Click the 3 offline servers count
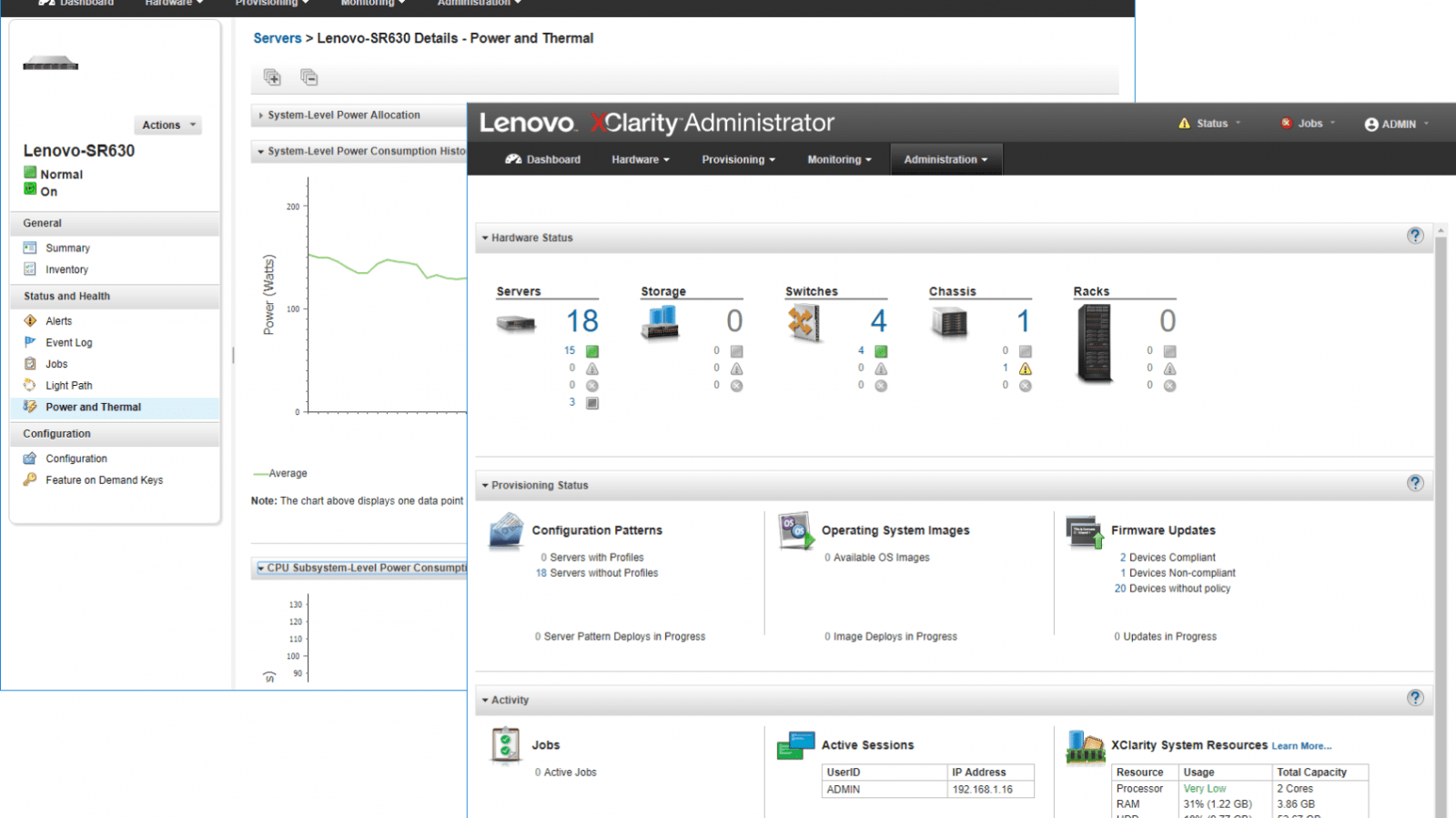The width and height of the screenshot is (1456, 818). click(x=572, y=402)
